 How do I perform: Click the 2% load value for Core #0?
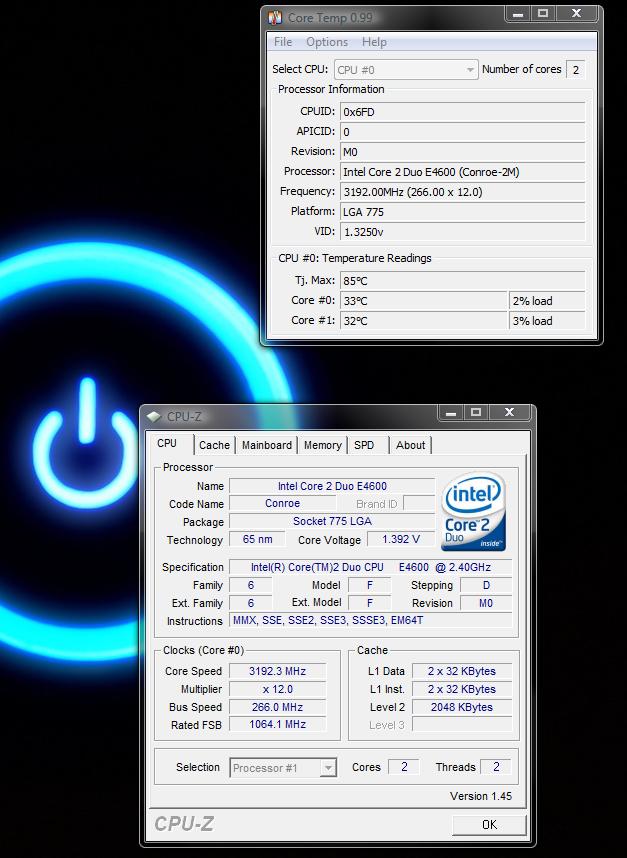coord(547,301)
